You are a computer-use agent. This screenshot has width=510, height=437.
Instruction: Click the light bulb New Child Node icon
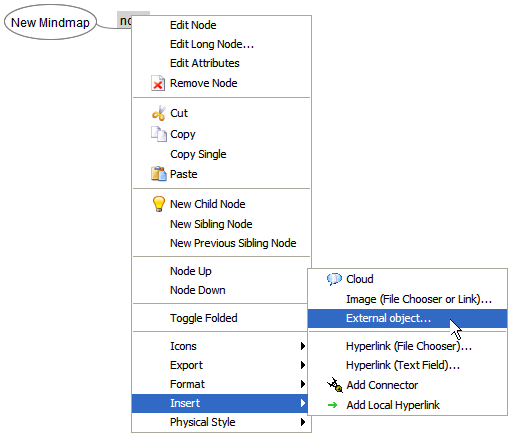pos(159,204)
